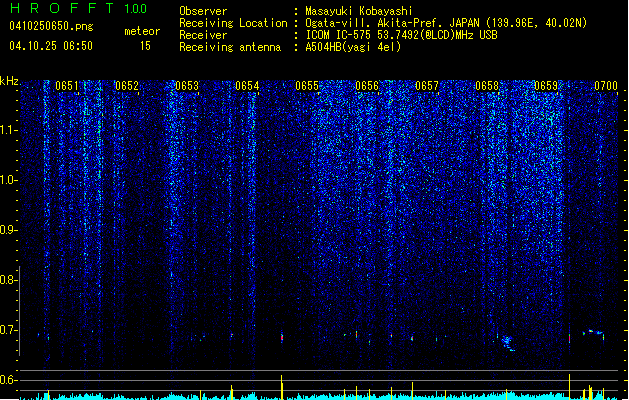
Task: Click the red meteor echo near 0659
Action: coord(569,337)
